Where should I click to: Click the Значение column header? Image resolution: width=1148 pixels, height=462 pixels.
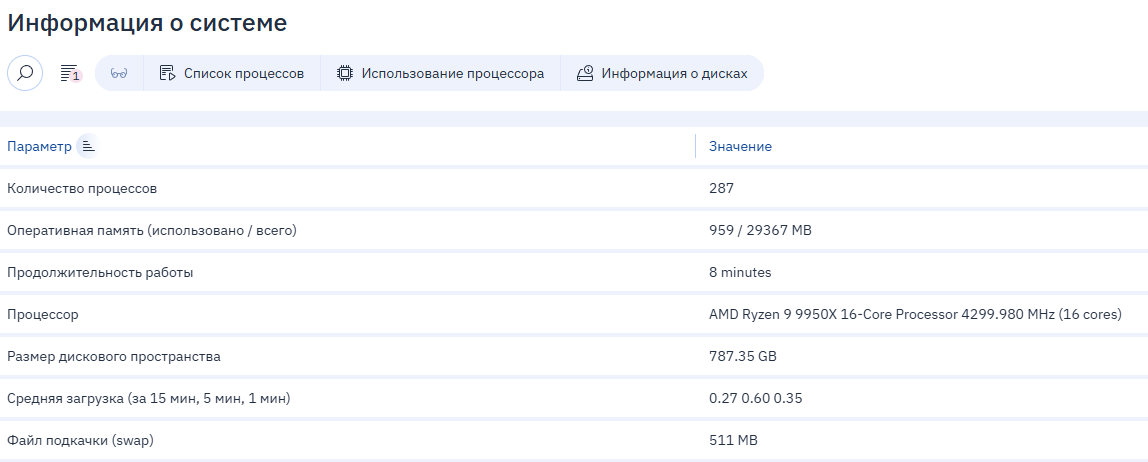pos(740,146)
